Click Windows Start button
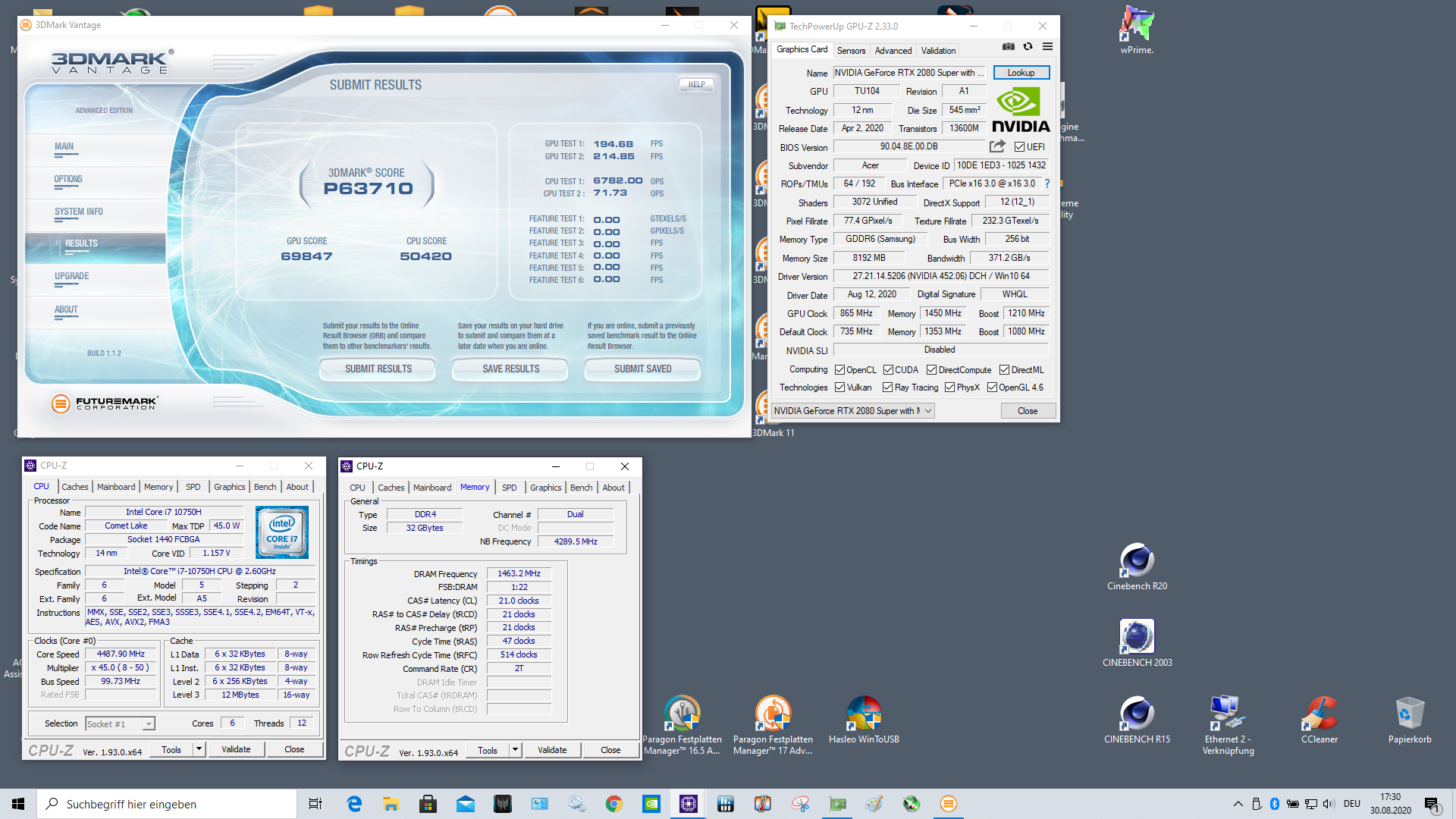 [x=18, y=804]
